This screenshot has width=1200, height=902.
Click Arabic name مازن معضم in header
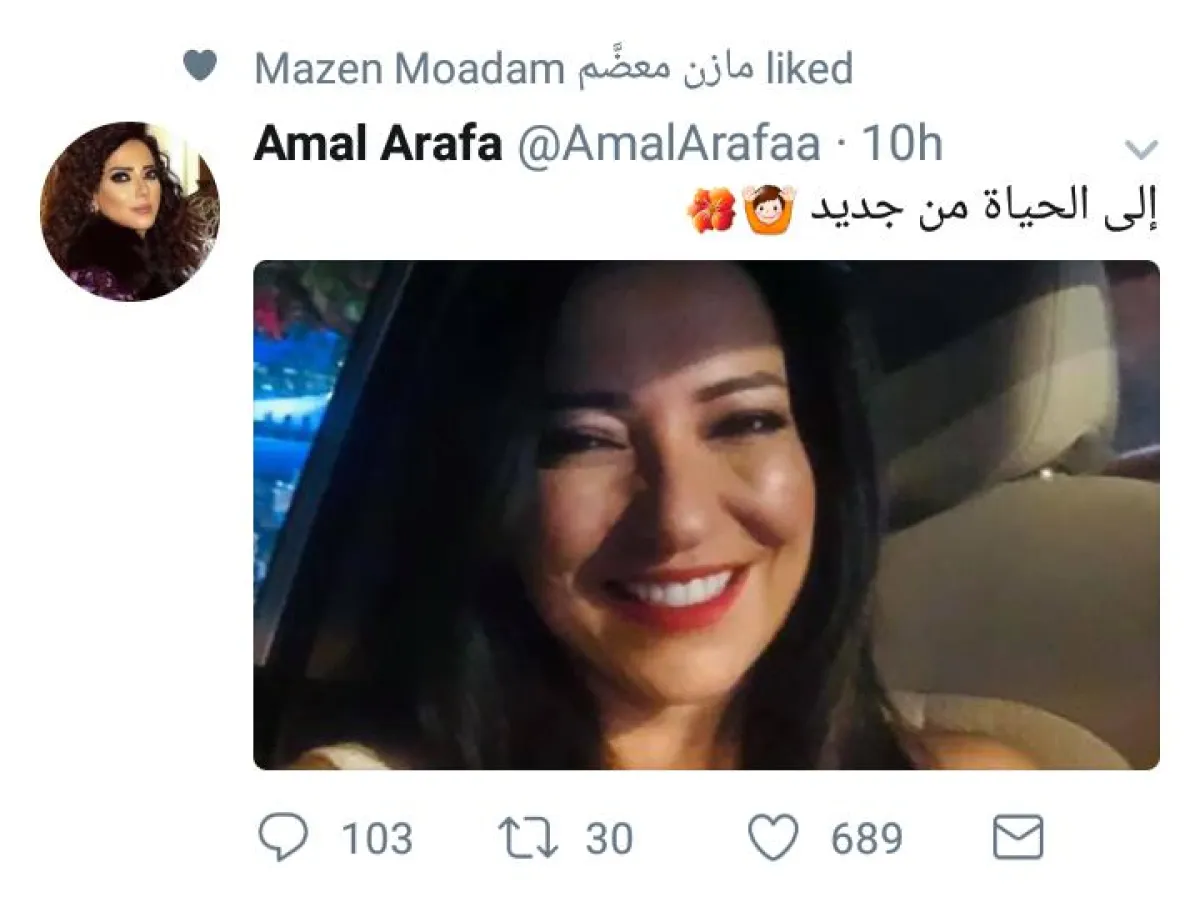(x=664, y=70)
